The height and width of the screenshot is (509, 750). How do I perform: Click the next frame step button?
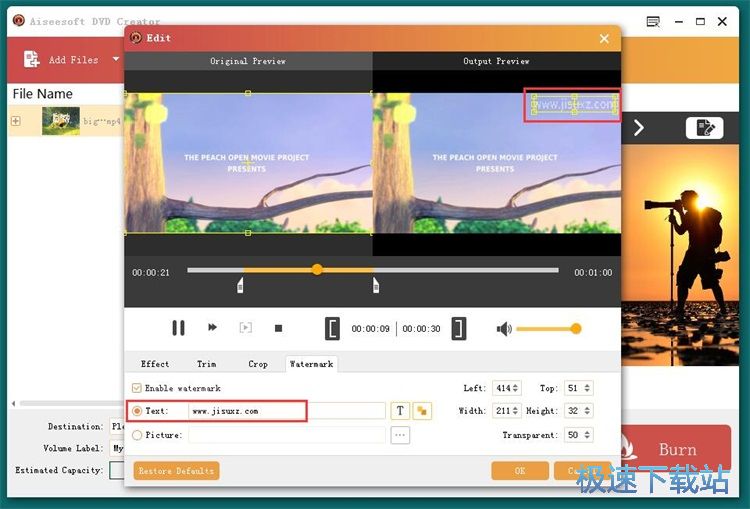click(x=245, y=328)
